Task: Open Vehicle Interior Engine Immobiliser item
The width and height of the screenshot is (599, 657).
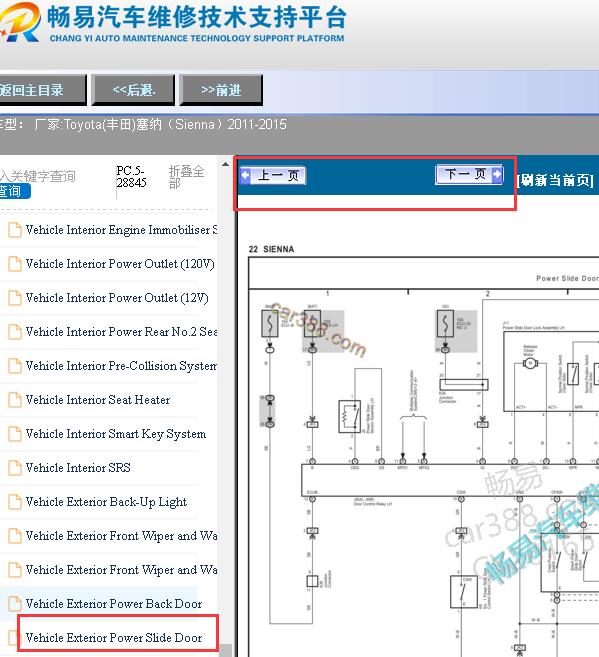Action: (121, 230)
